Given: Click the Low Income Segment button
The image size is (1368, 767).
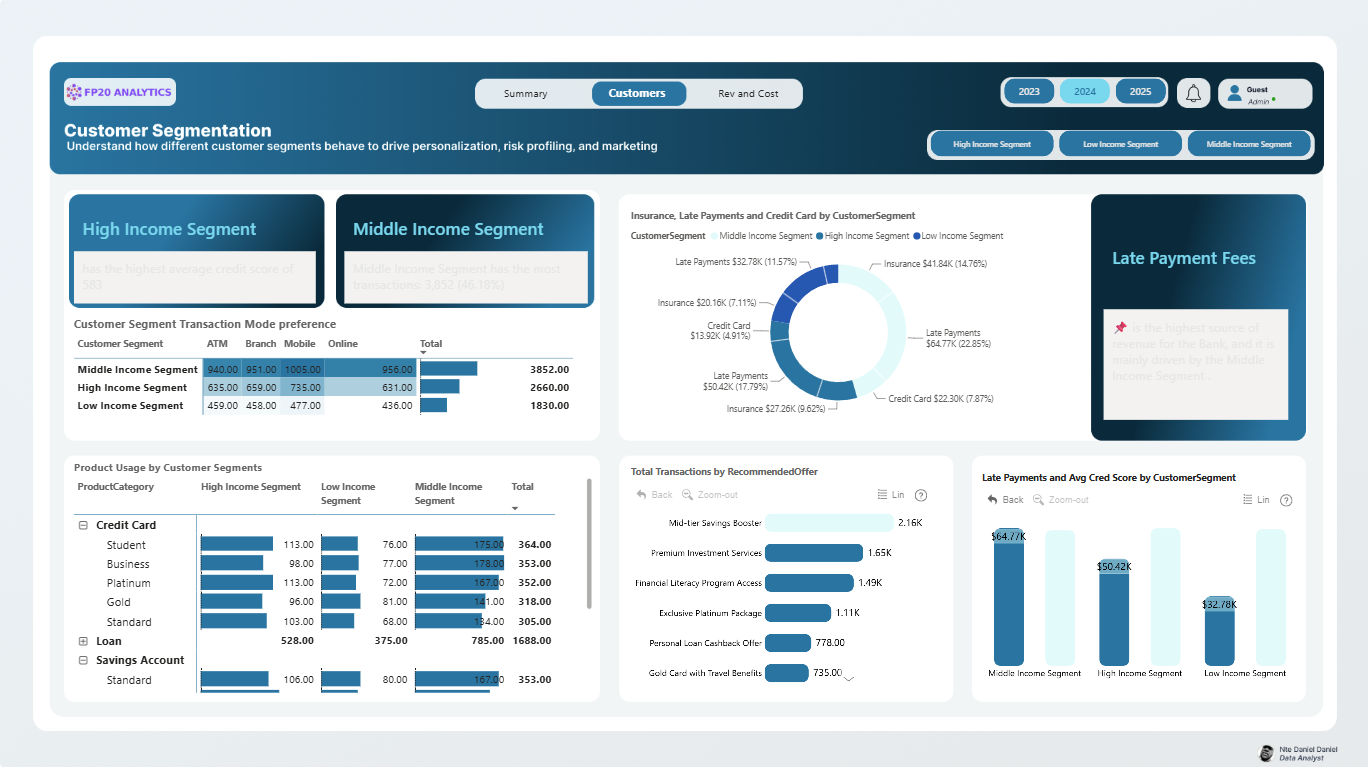Looking at the screenshot, I should click(x=1120, y=144).
